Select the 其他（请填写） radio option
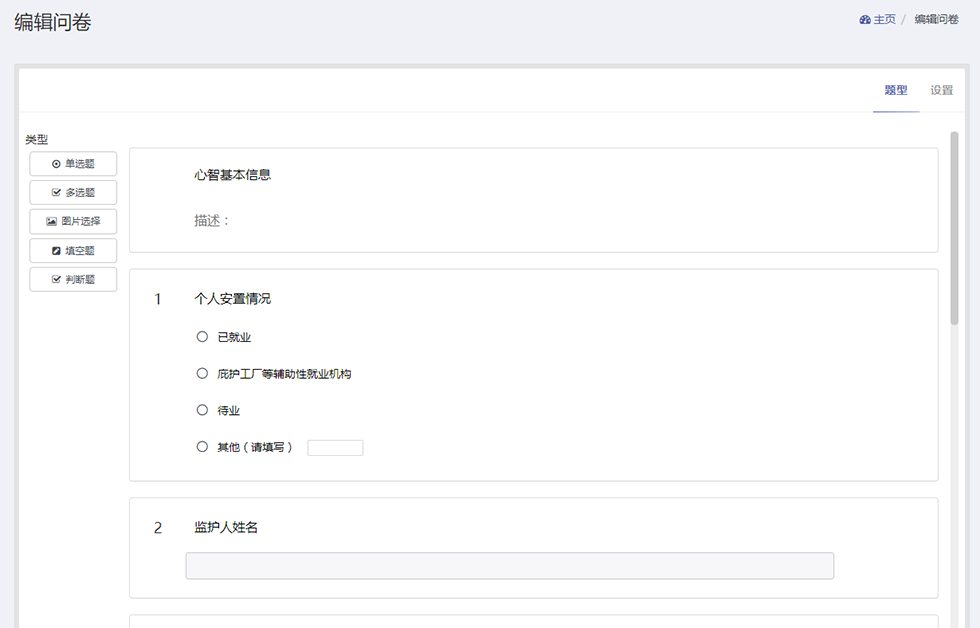This screenshot has height=628, width=980. [x=202, y=447]
